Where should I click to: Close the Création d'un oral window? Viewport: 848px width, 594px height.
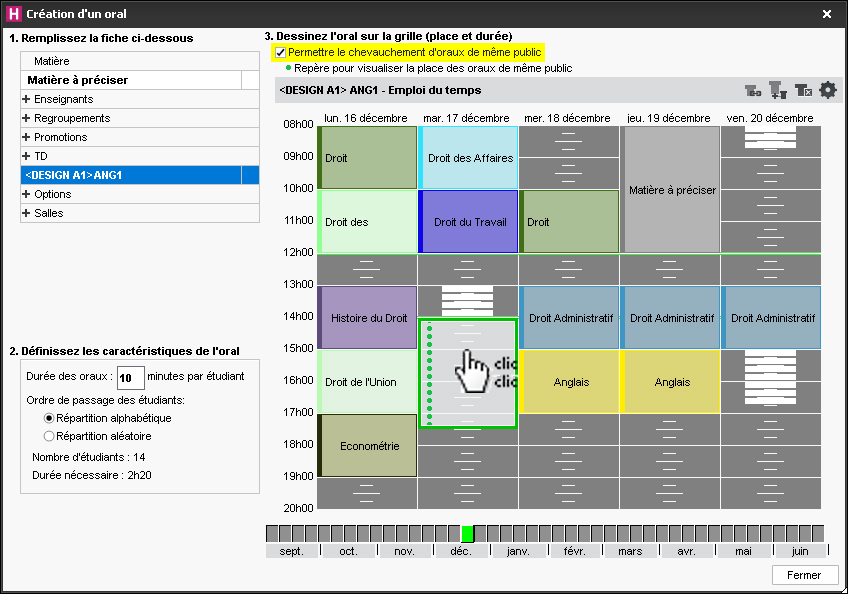[827, 14]
